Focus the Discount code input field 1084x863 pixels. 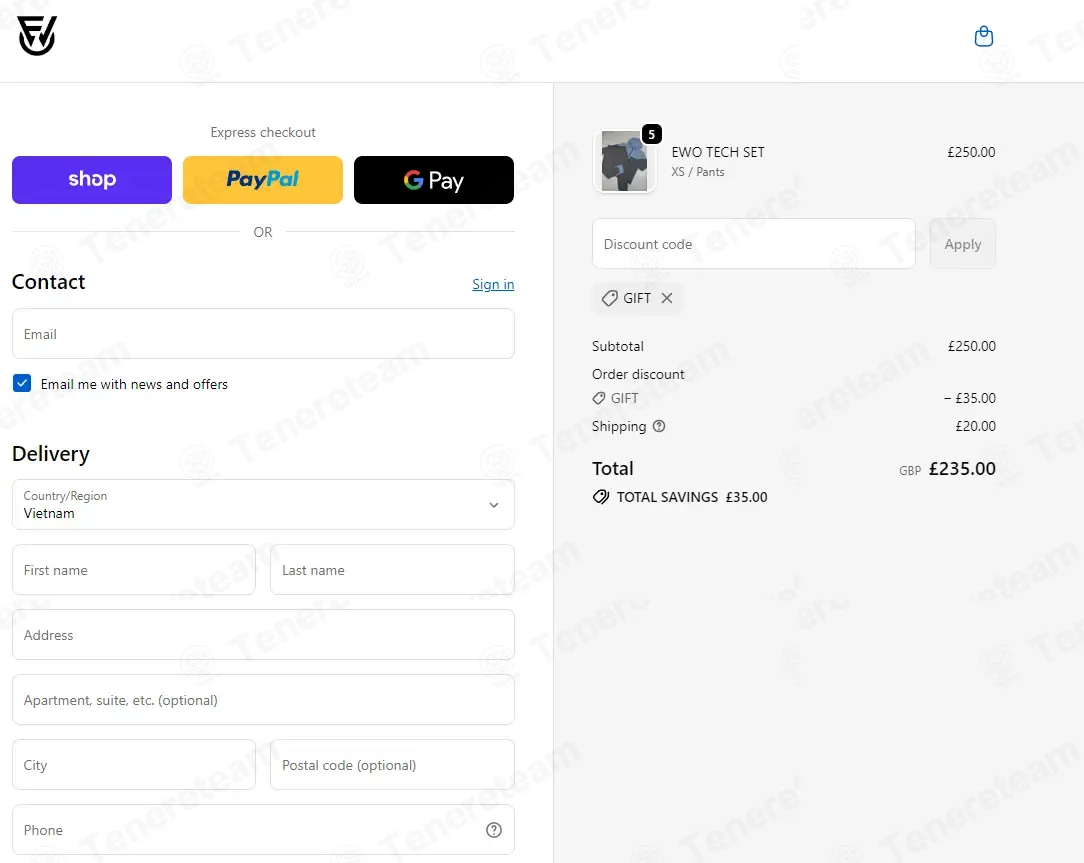click(x=754, y=244)
